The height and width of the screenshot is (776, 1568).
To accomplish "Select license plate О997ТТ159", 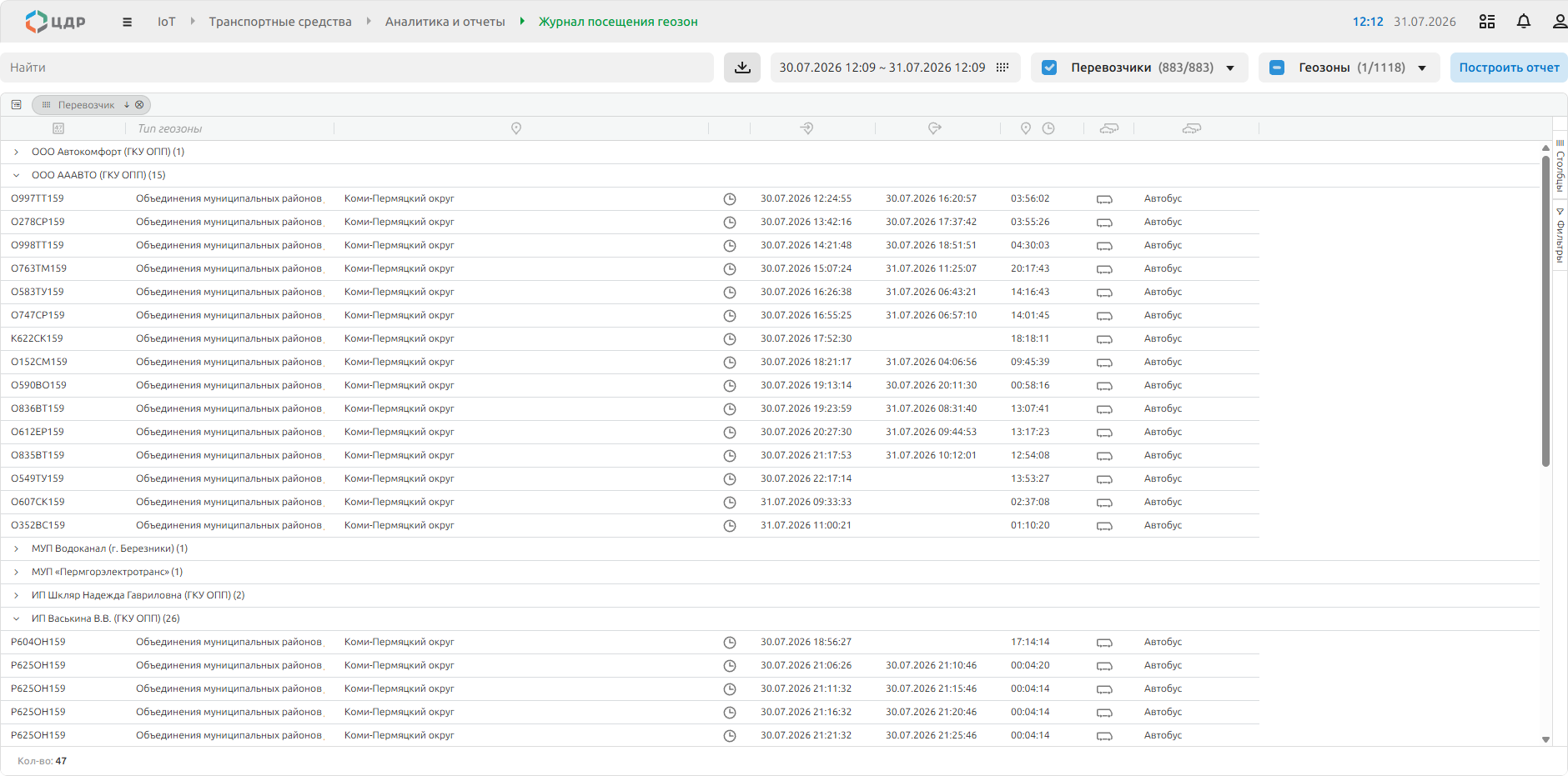I will point(38,198).
